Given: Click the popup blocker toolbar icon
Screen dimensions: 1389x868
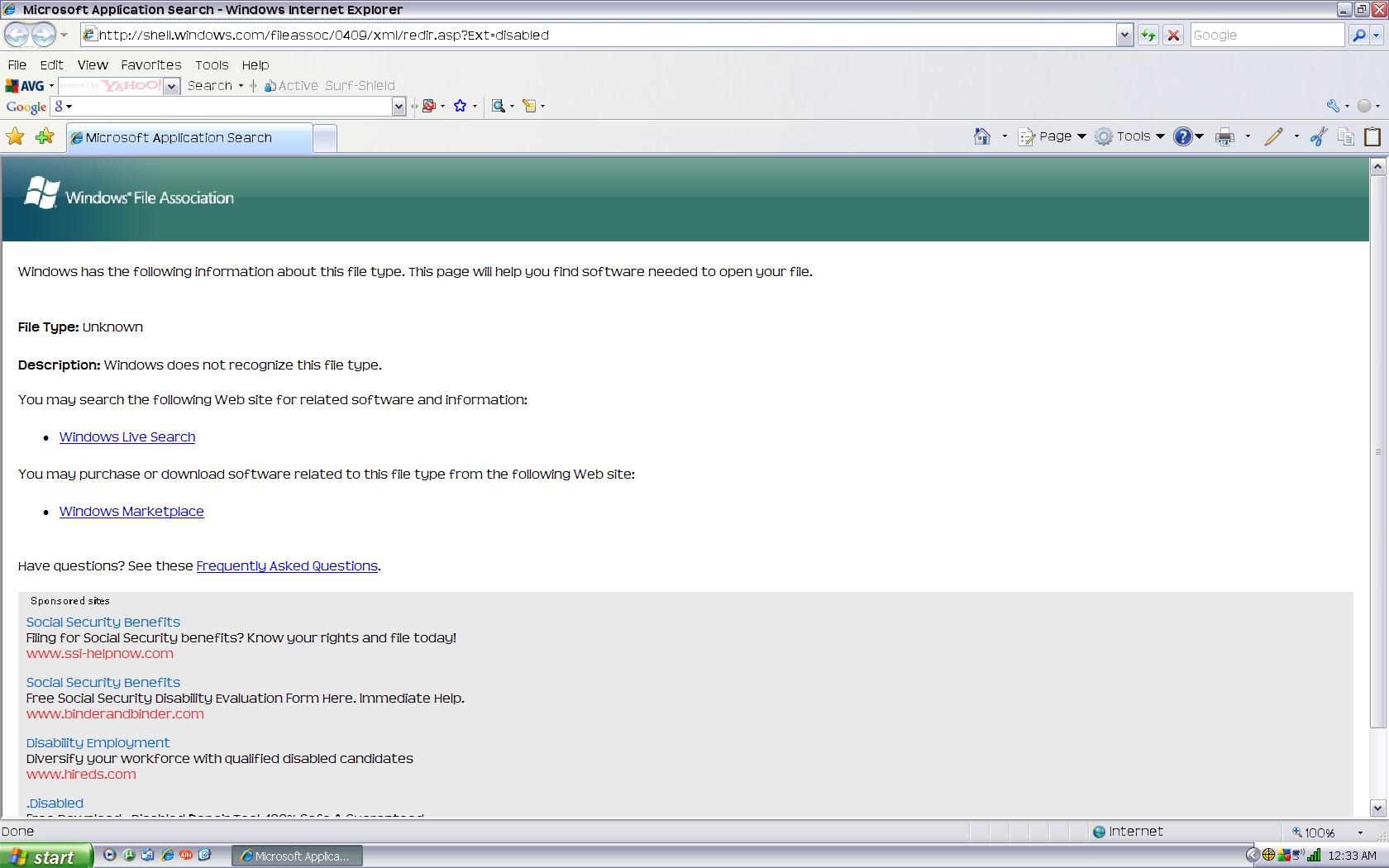Looking at the screenshot, I should coord(429,106).
